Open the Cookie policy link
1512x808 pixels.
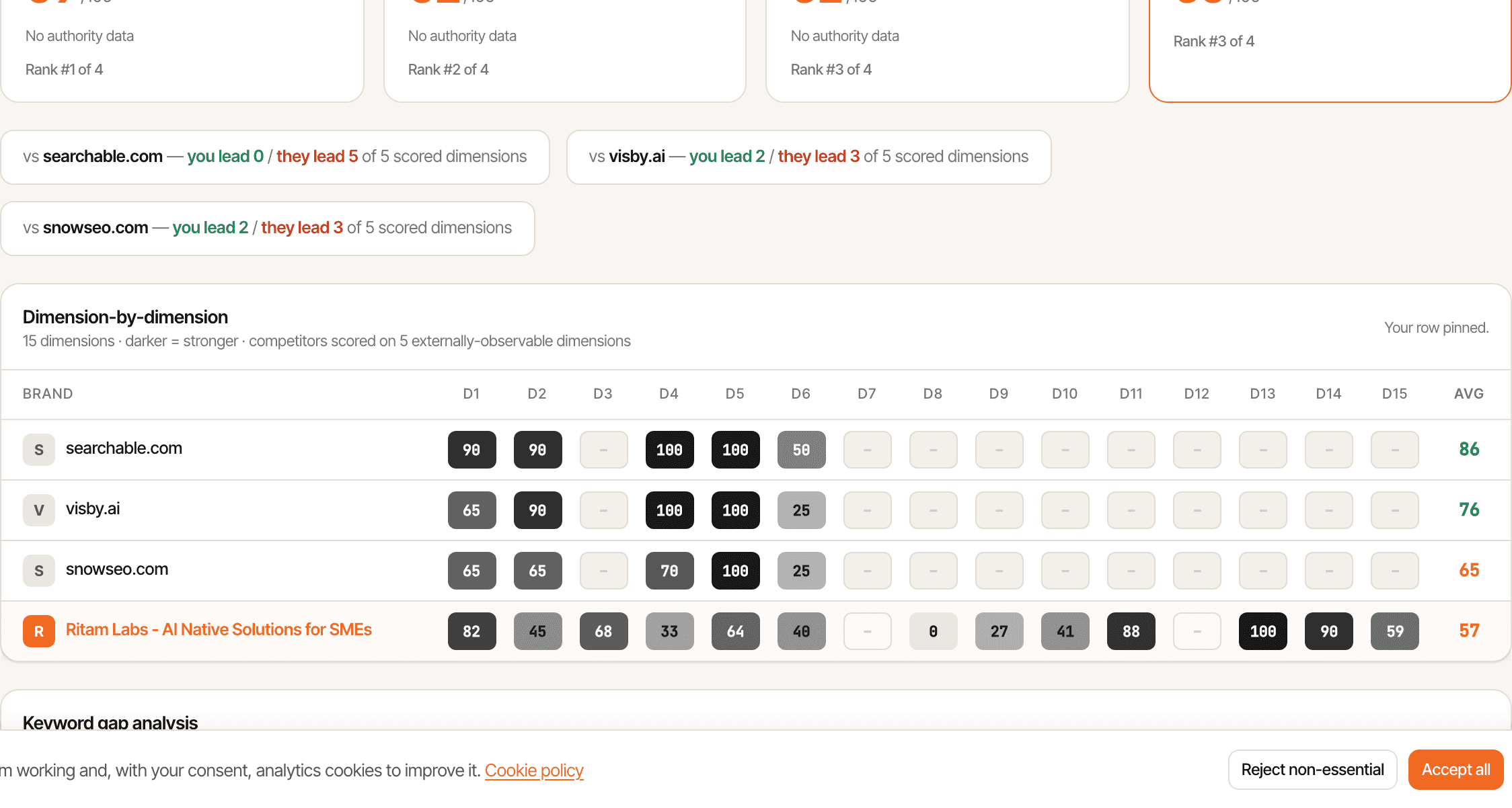click(x=534, y=770)
